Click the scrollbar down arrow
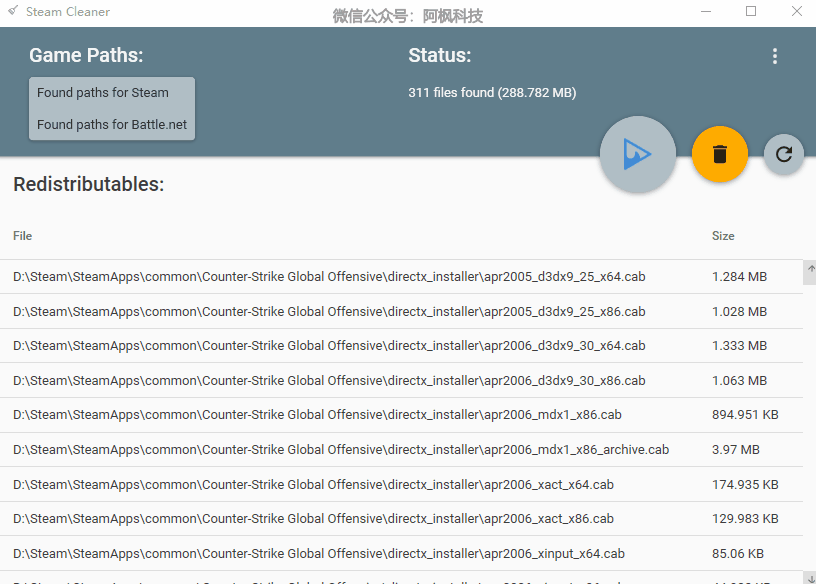Screen dimensions: 816x584 click(810, 578)
